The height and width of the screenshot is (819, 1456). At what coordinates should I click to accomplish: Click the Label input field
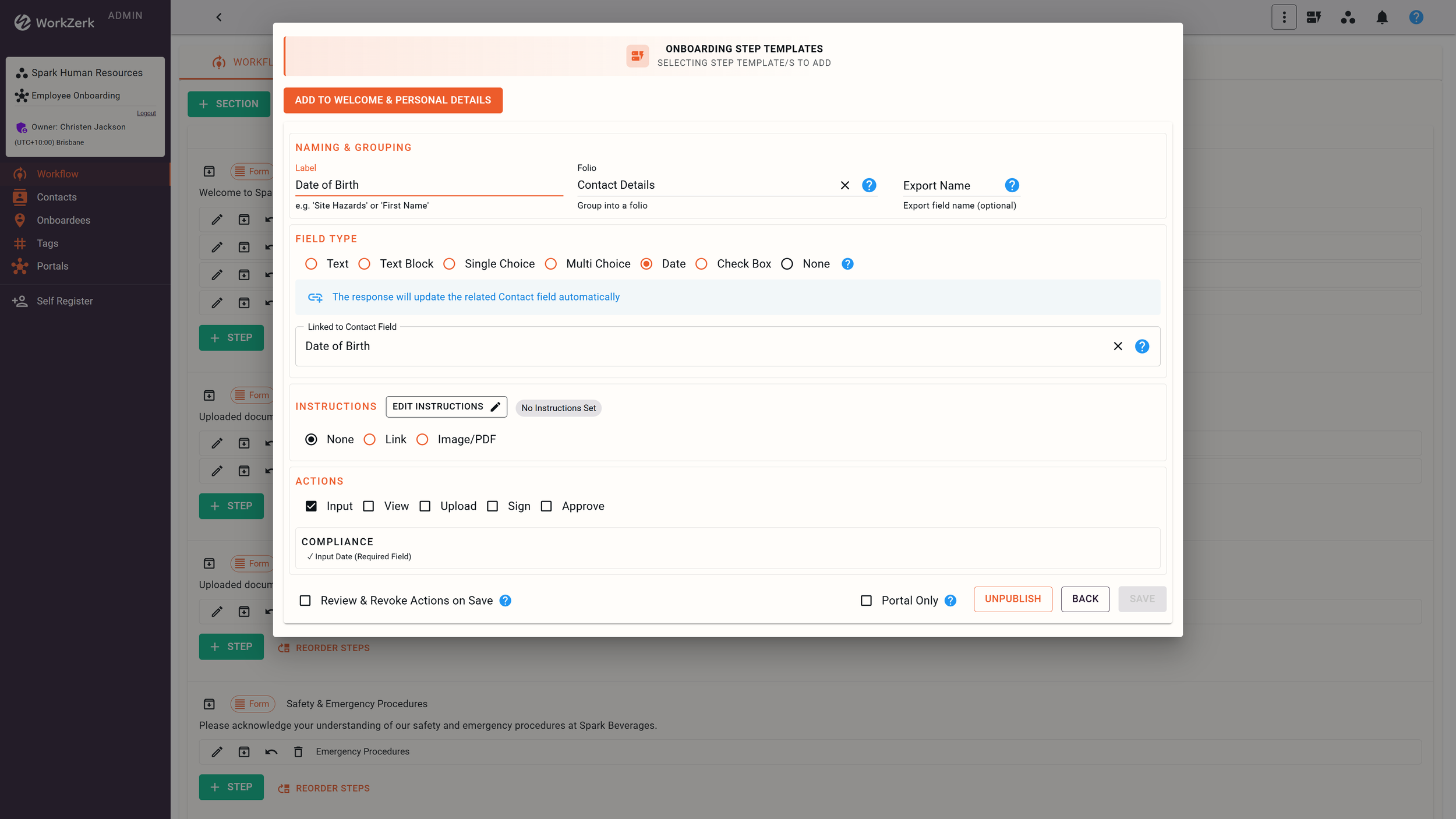pyautogui.click(x=428, y=185)
